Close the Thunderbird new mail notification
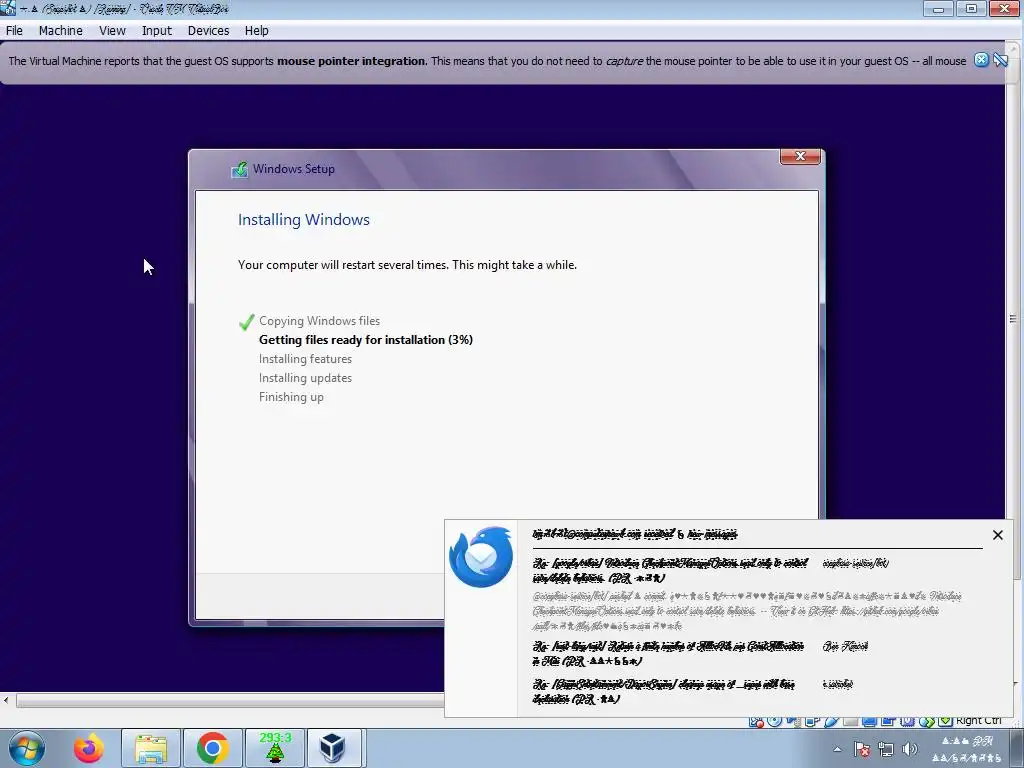Screen dimensions: 1024x768 click(997, 535)
